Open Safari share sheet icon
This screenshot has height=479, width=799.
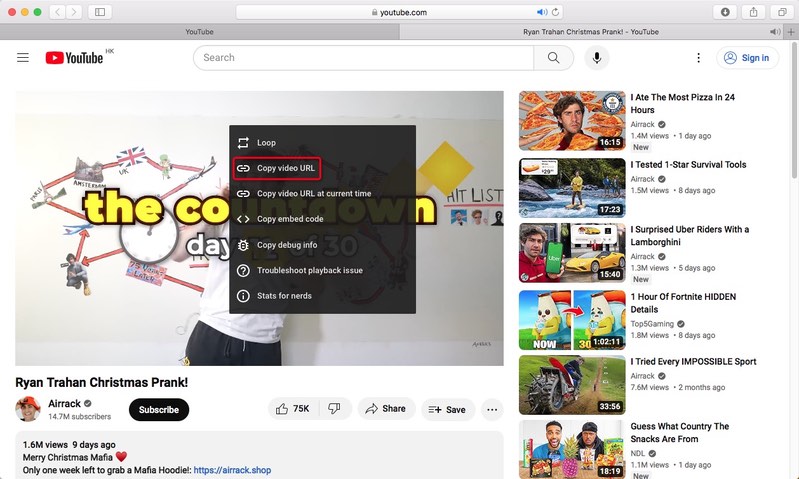coord(754,12)
